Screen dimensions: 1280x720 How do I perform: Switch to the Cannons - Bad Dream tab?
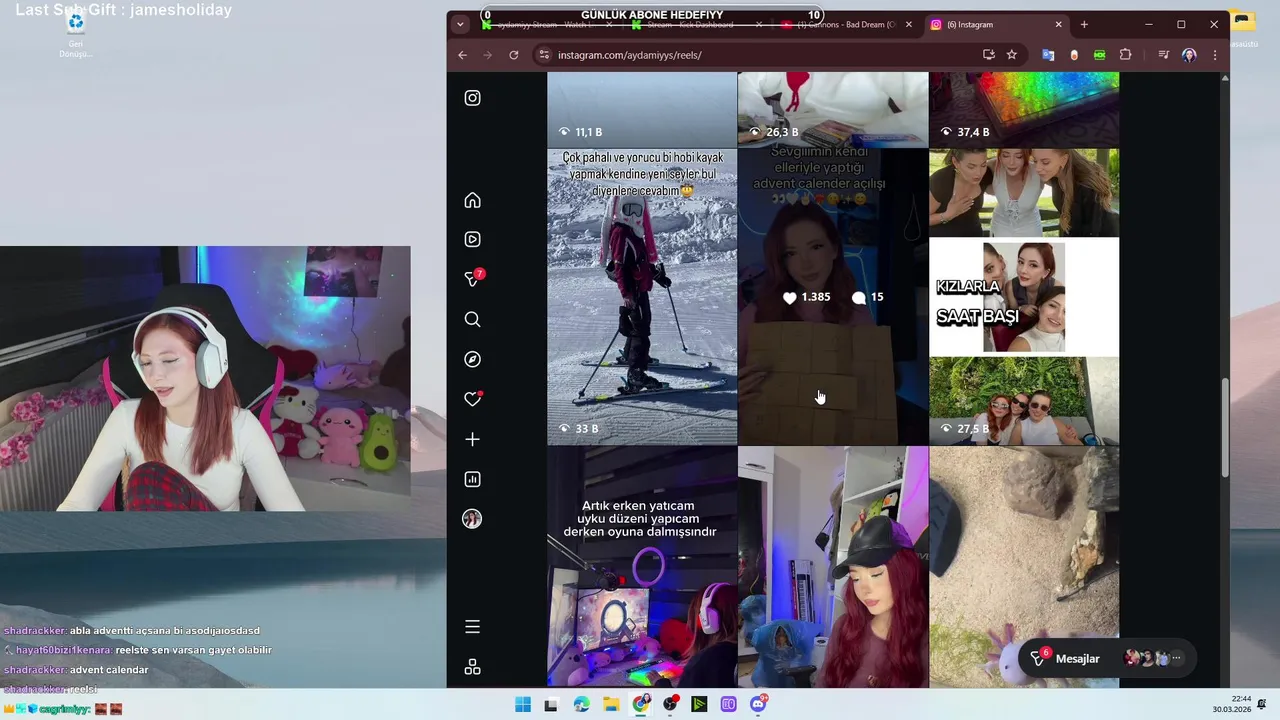click(845, 24)
